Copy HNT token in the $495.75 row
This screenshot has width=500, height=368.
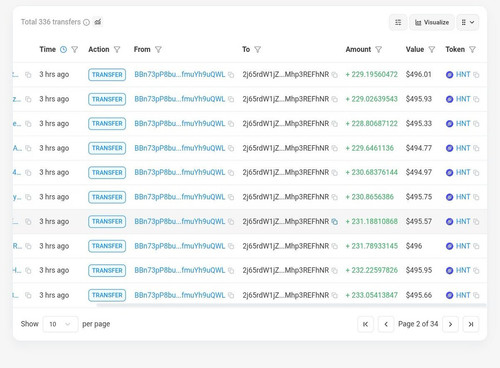pos(476,197)
